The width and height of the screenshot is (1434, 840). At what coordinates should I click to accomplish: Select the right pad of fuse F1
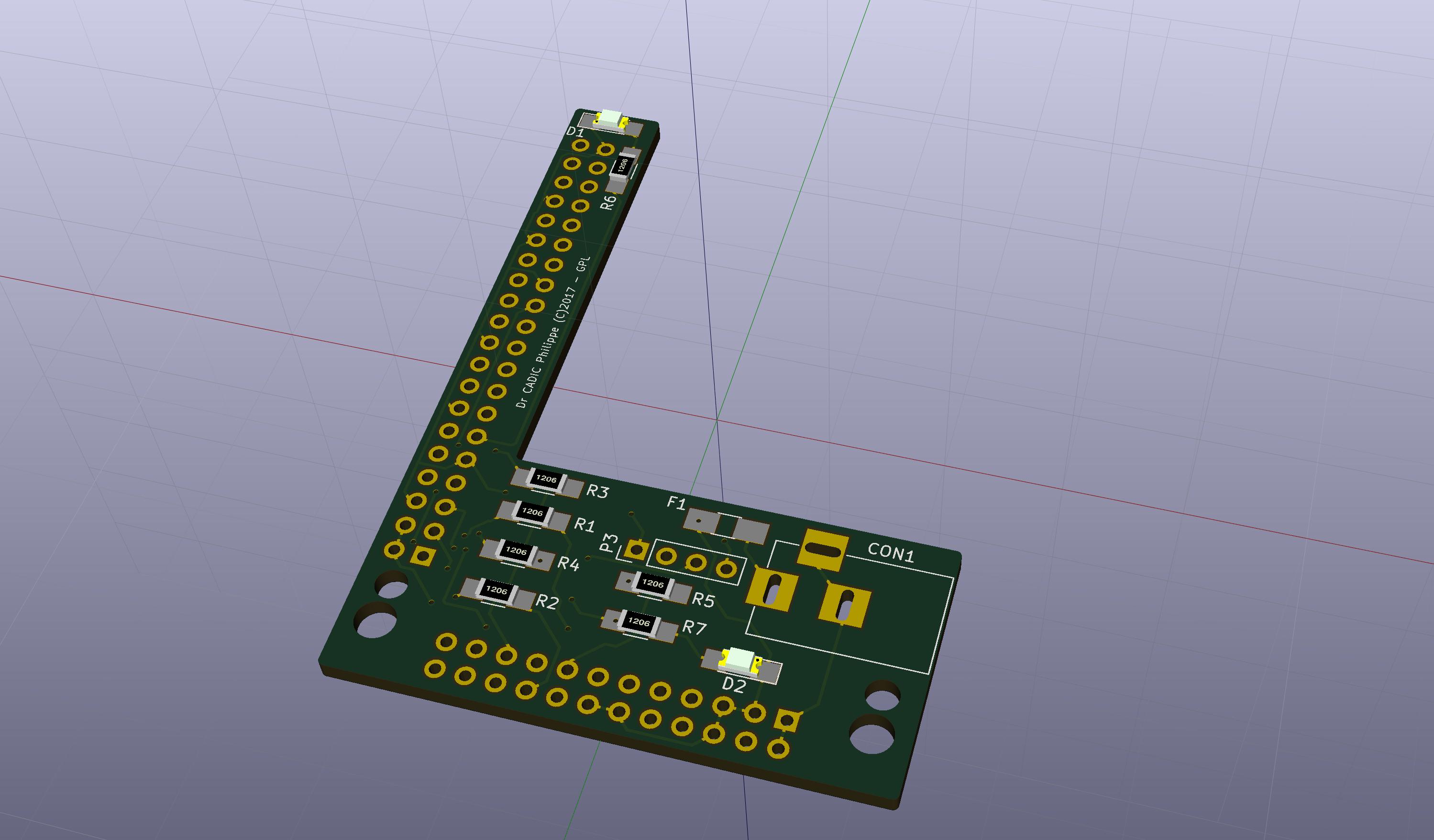tap(750, 531)
